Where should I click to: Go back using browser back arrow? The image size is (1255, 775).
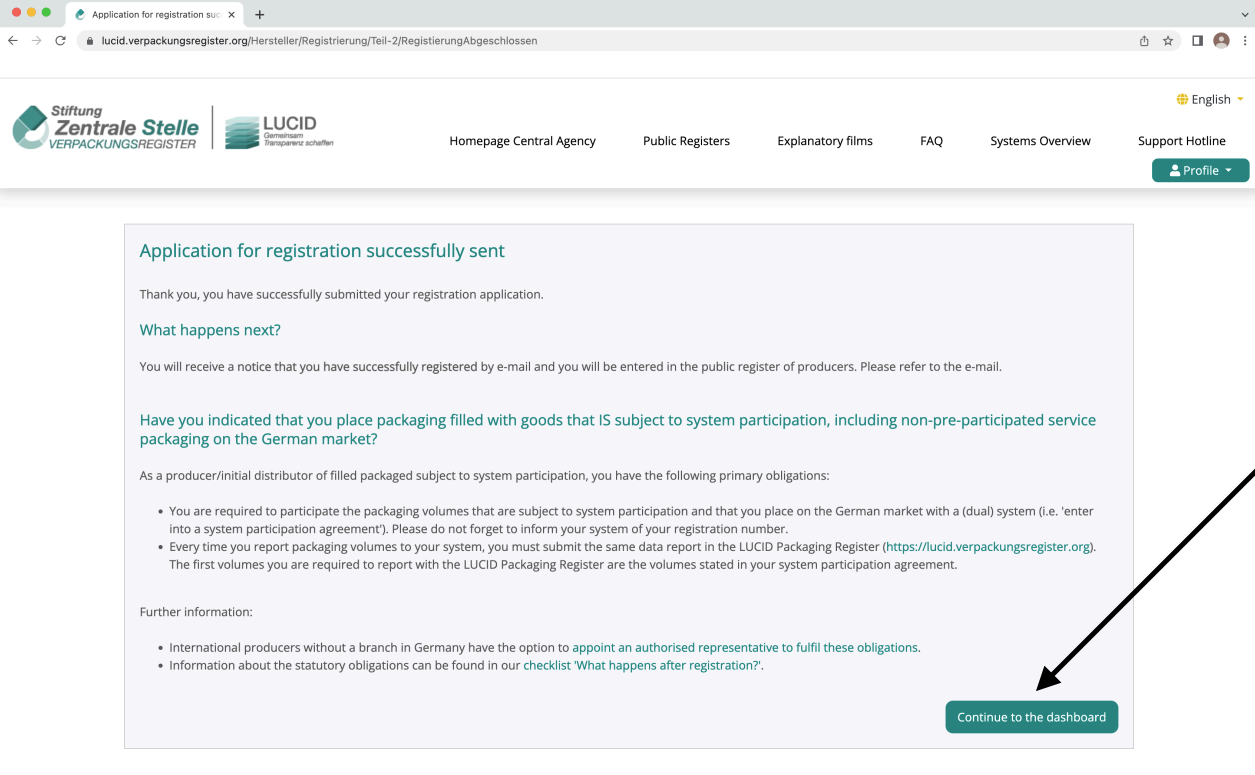(12, 41)
